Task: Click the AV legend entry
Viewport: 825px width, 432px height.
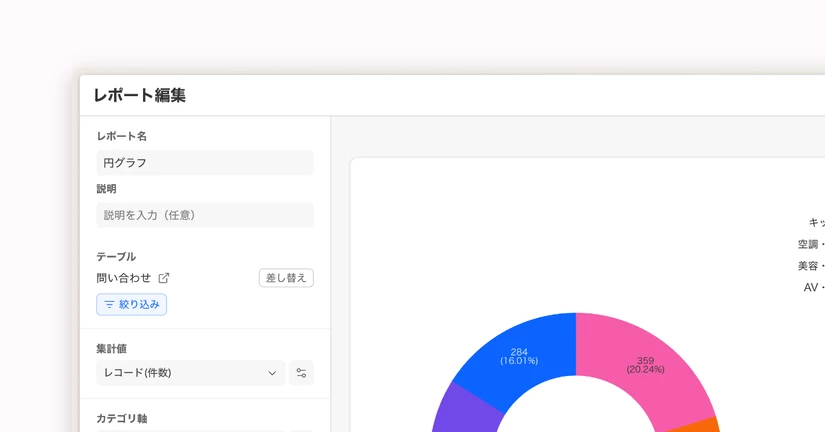Action: 813,287
